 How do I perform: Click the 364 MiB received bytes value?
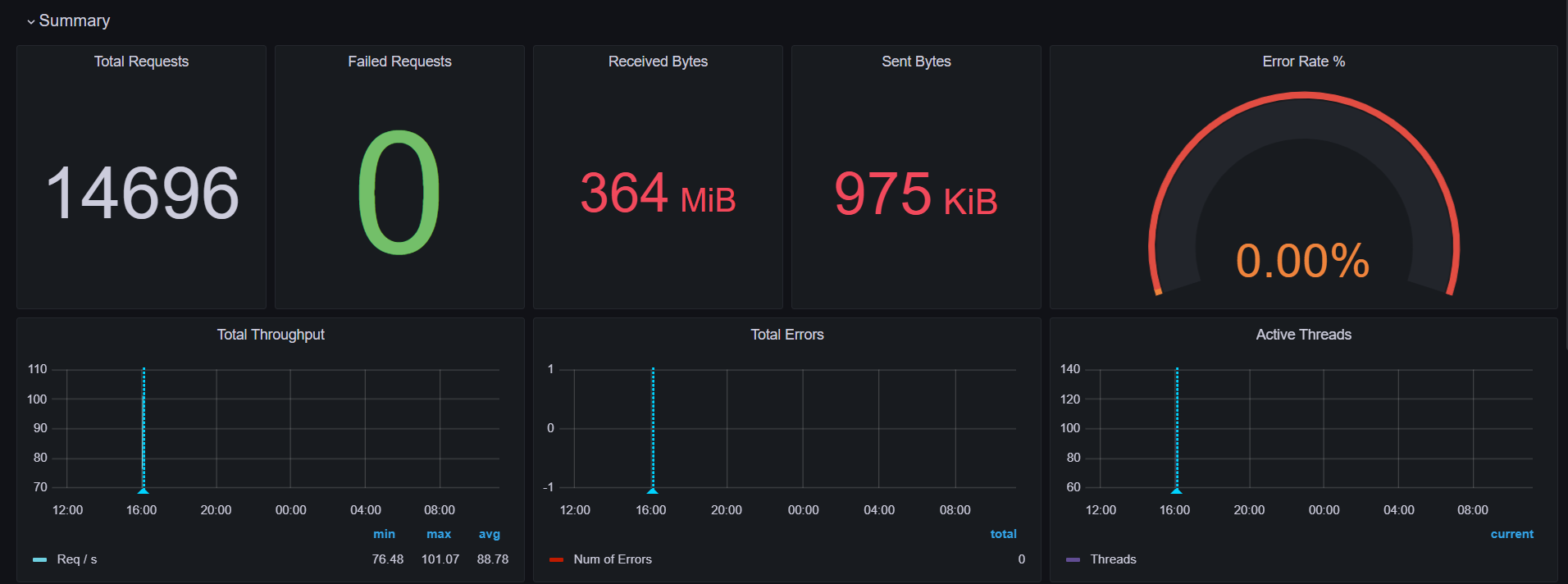point(658,194)
